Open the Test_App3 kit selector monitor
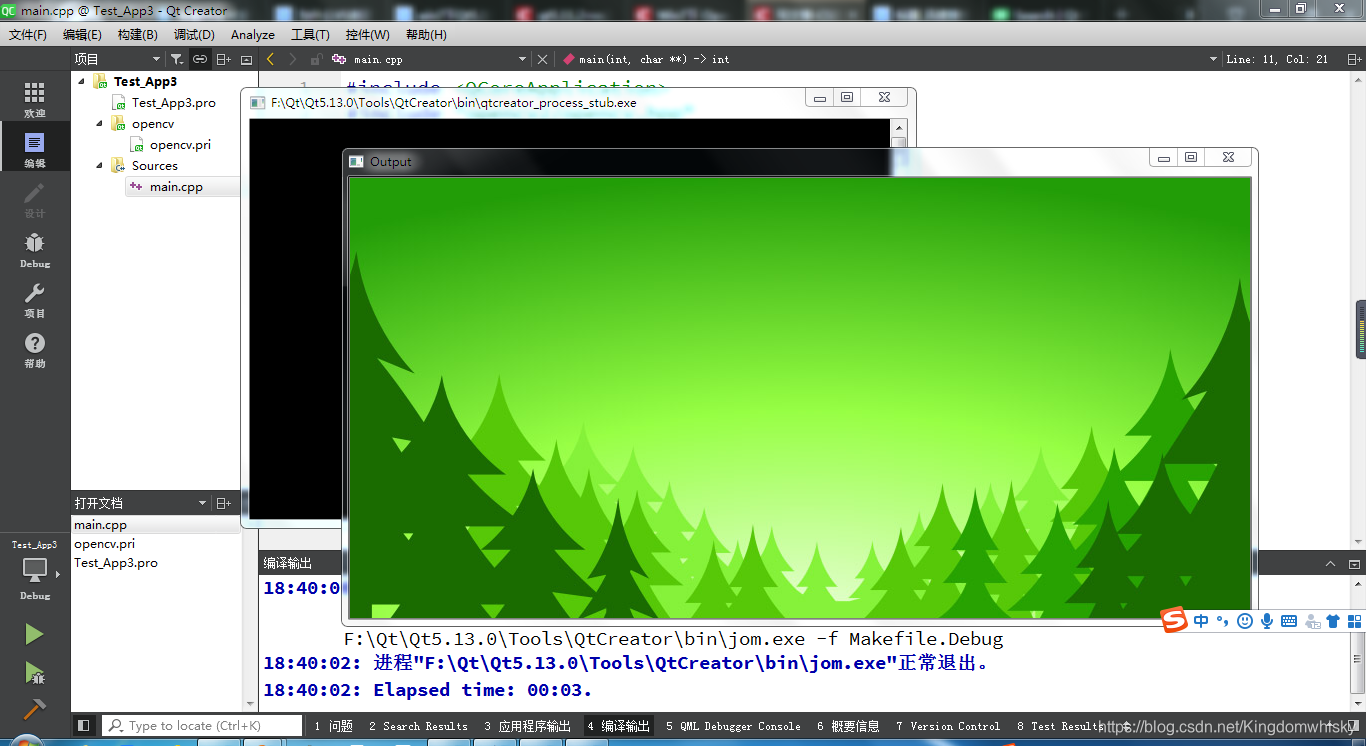Screen dimensions: 1366x746 pos(34,570)
